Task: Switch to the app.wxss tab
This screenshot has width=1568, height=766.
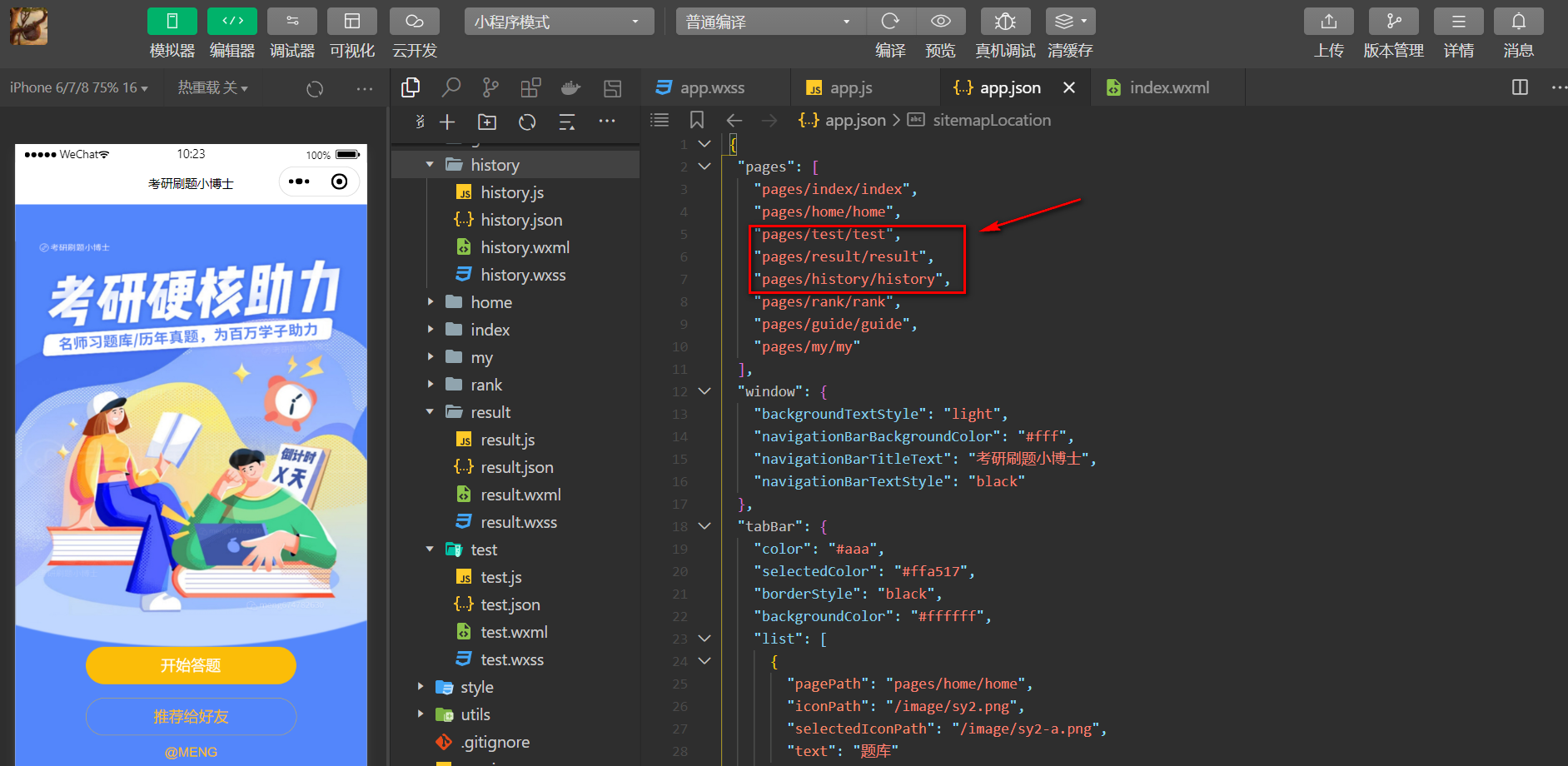Action: 712,87
